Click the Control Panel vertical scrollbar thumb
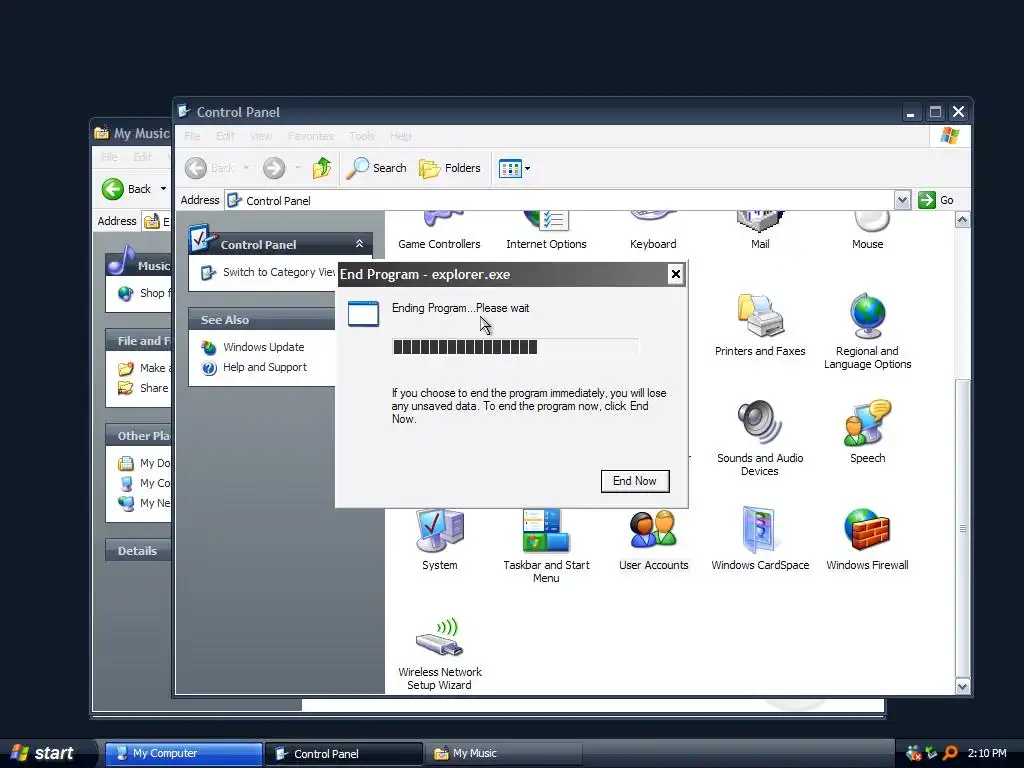This screenshot has height=768, width=1024. (x=962, y=528)
